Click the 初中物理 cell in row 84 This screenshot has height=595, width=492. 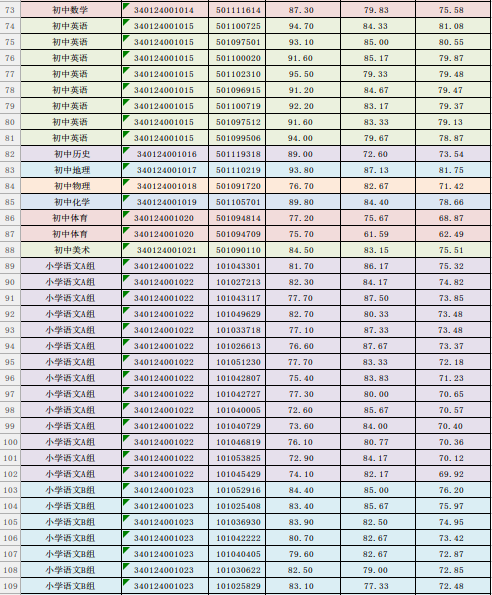click(x=71, y=186)
